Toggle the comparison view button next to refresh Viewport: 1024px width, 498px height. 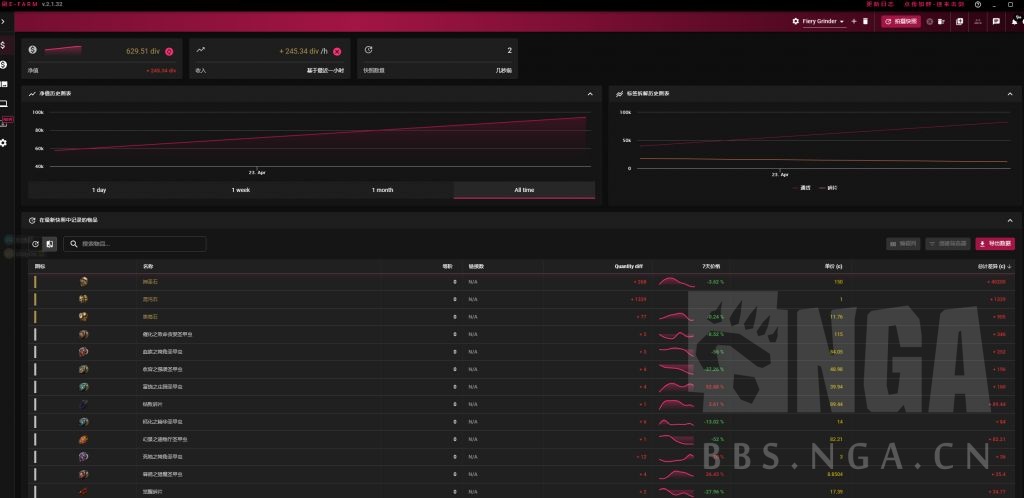(x=50, y=244)
